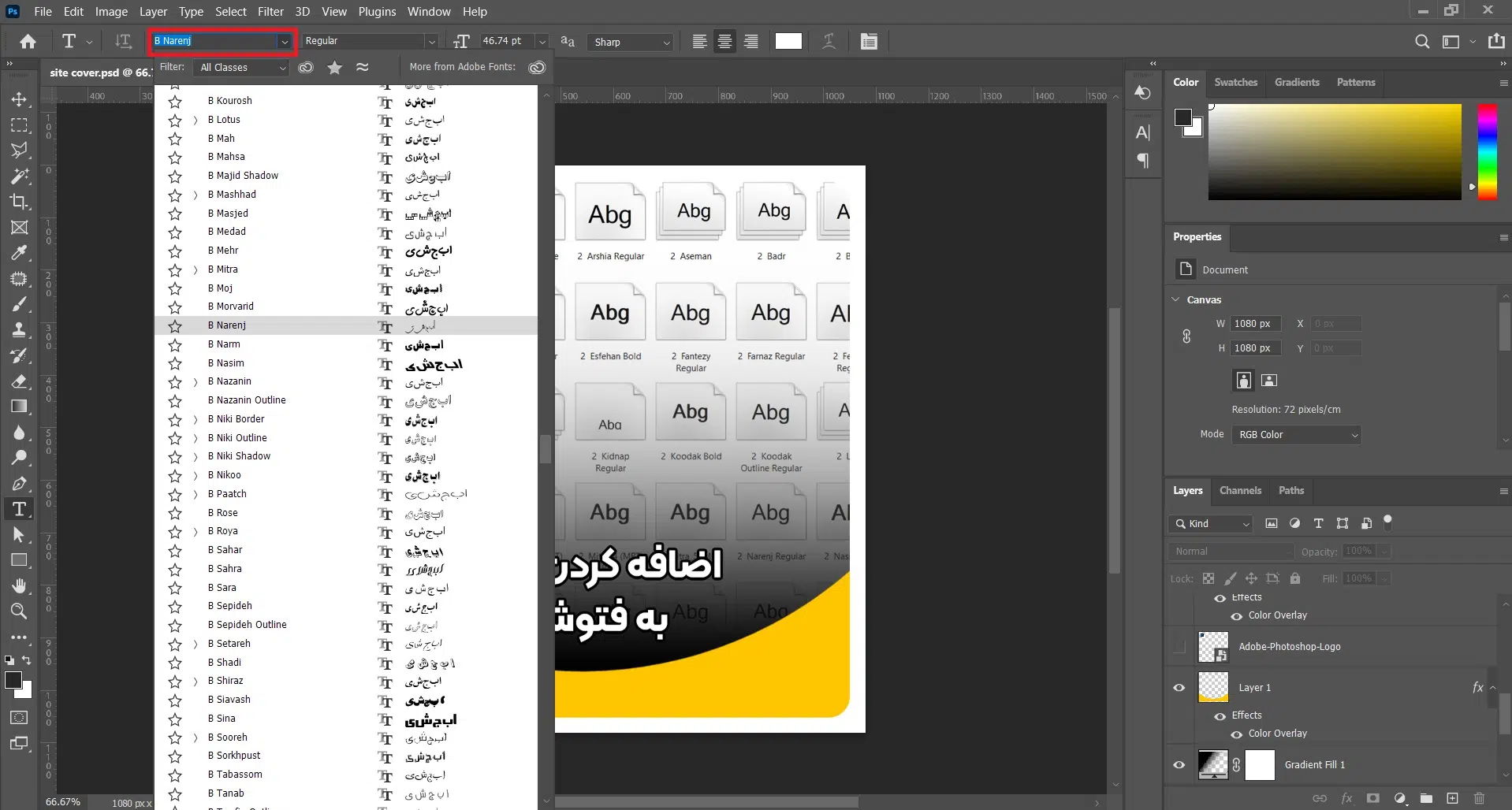
Task: Select the Eyedropper tool
Action: click(x=19, y=253)
